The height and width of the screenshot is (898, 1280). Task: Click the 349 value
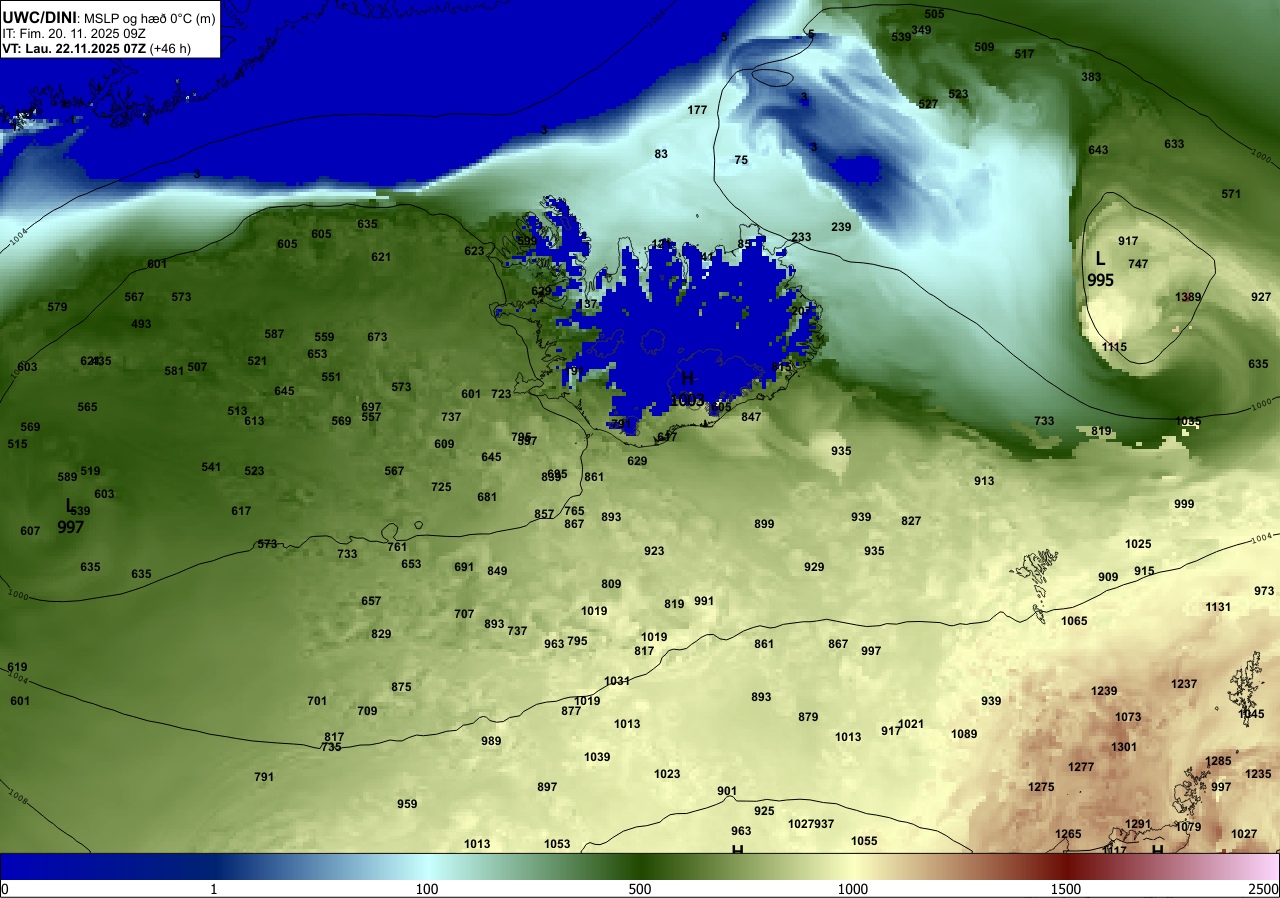(x=921, y=30)
